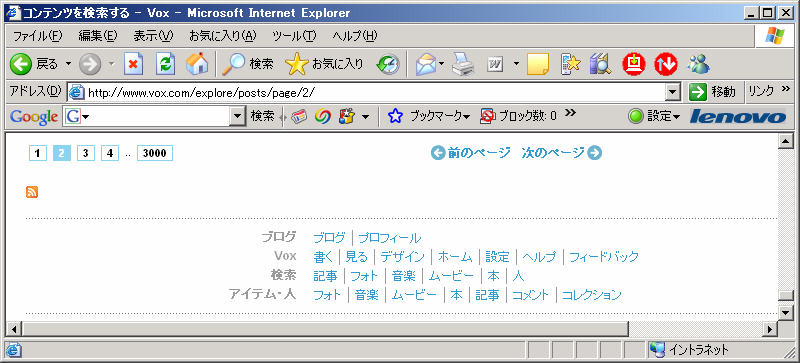Click the Google toolbar 検索 button
Viewport: 800px width, 363px height.
point(262,117)
